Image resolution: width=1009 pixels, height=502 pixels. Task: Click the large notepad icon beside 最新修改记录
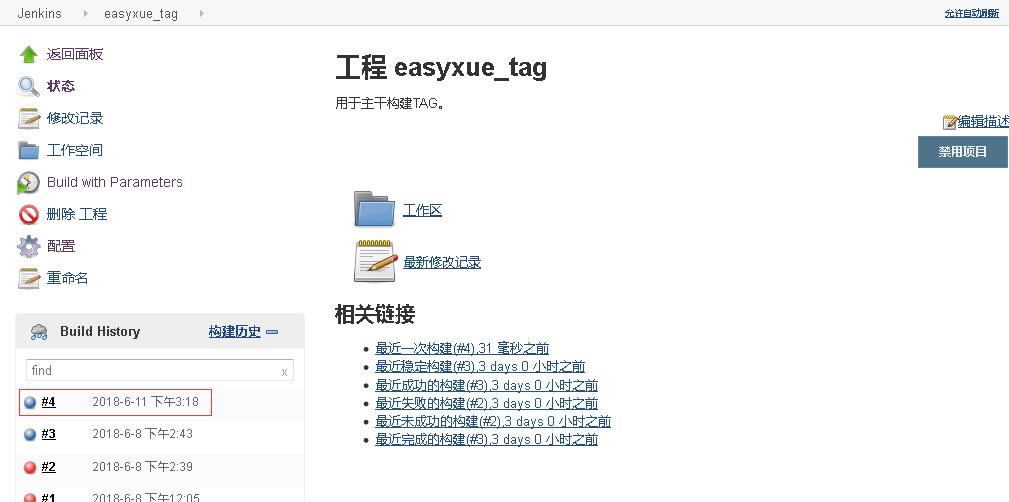375,261
